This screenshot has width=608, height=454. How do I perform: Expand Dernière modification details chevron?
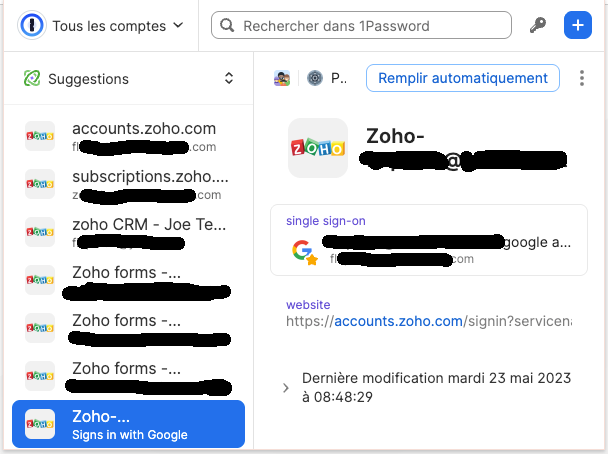click(x=285, y=388)
